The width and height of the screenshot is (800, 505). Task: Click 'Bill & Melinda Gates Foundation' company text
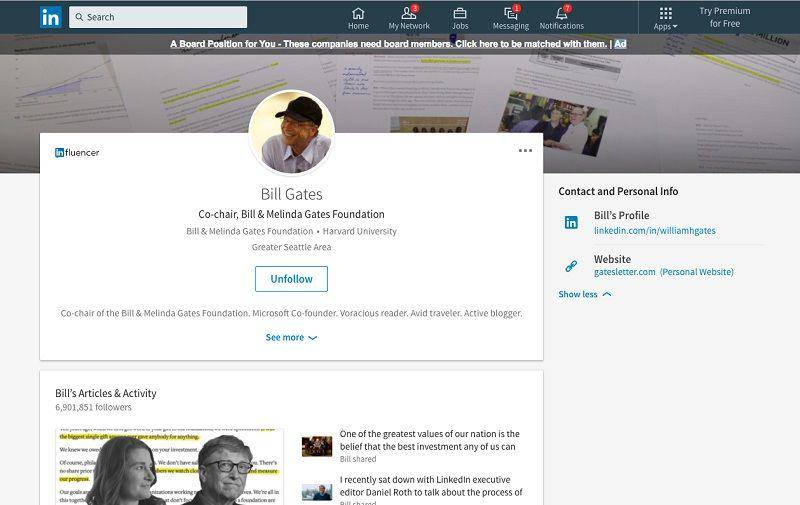click(x=249, y=231)
